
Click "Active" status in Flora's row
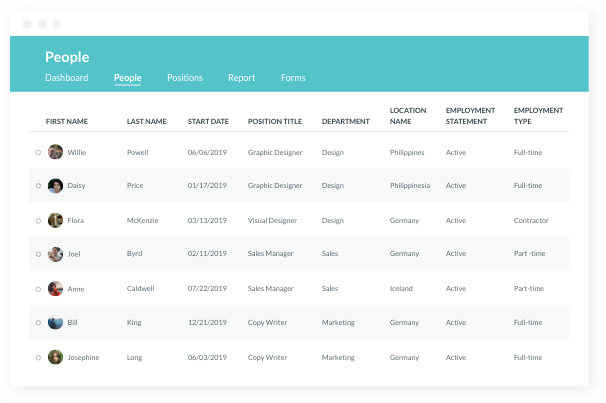456,221
